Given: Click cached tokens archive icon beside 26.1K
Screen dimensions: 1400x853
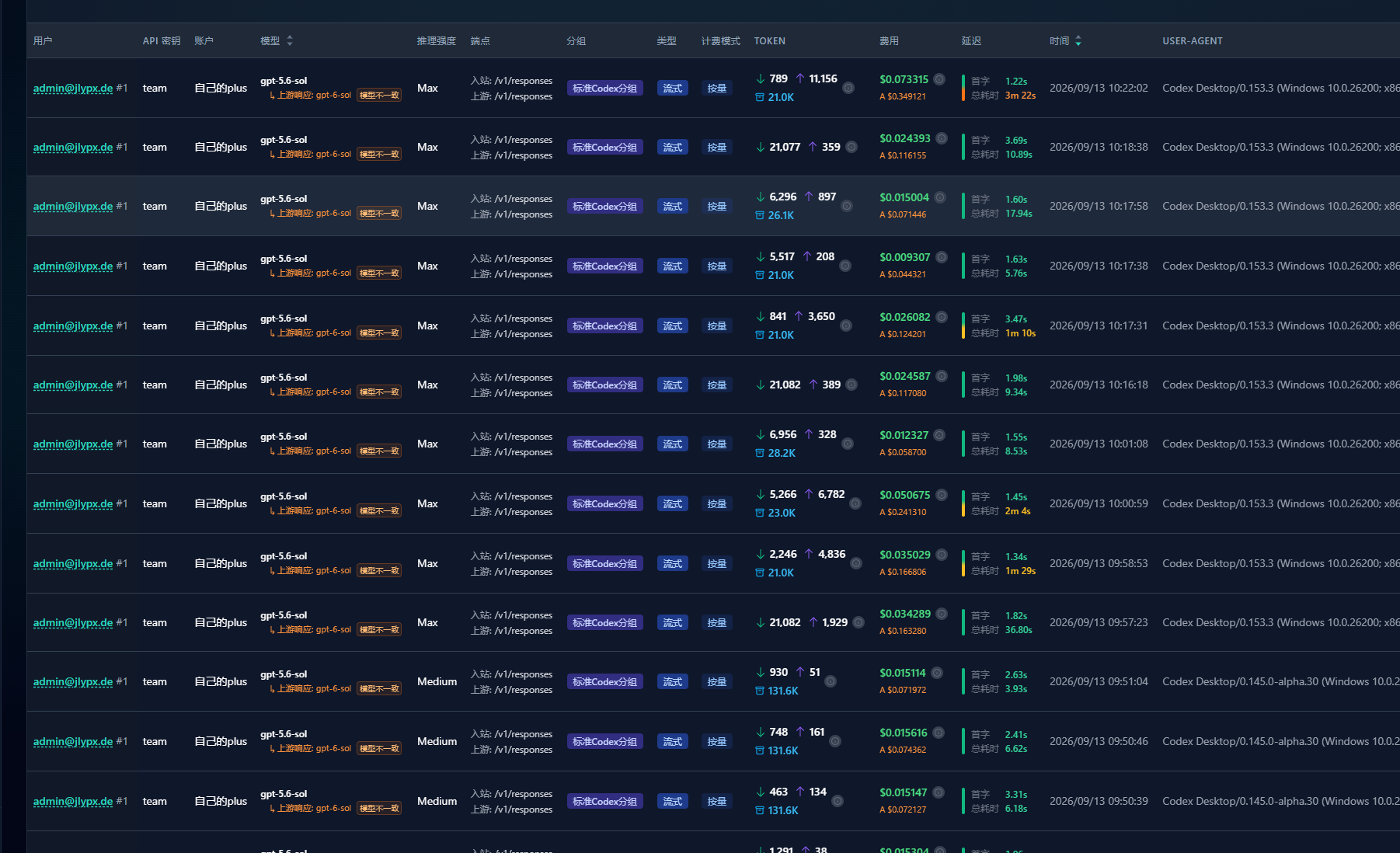Looking at the screenshot, I should pos(760,215).
